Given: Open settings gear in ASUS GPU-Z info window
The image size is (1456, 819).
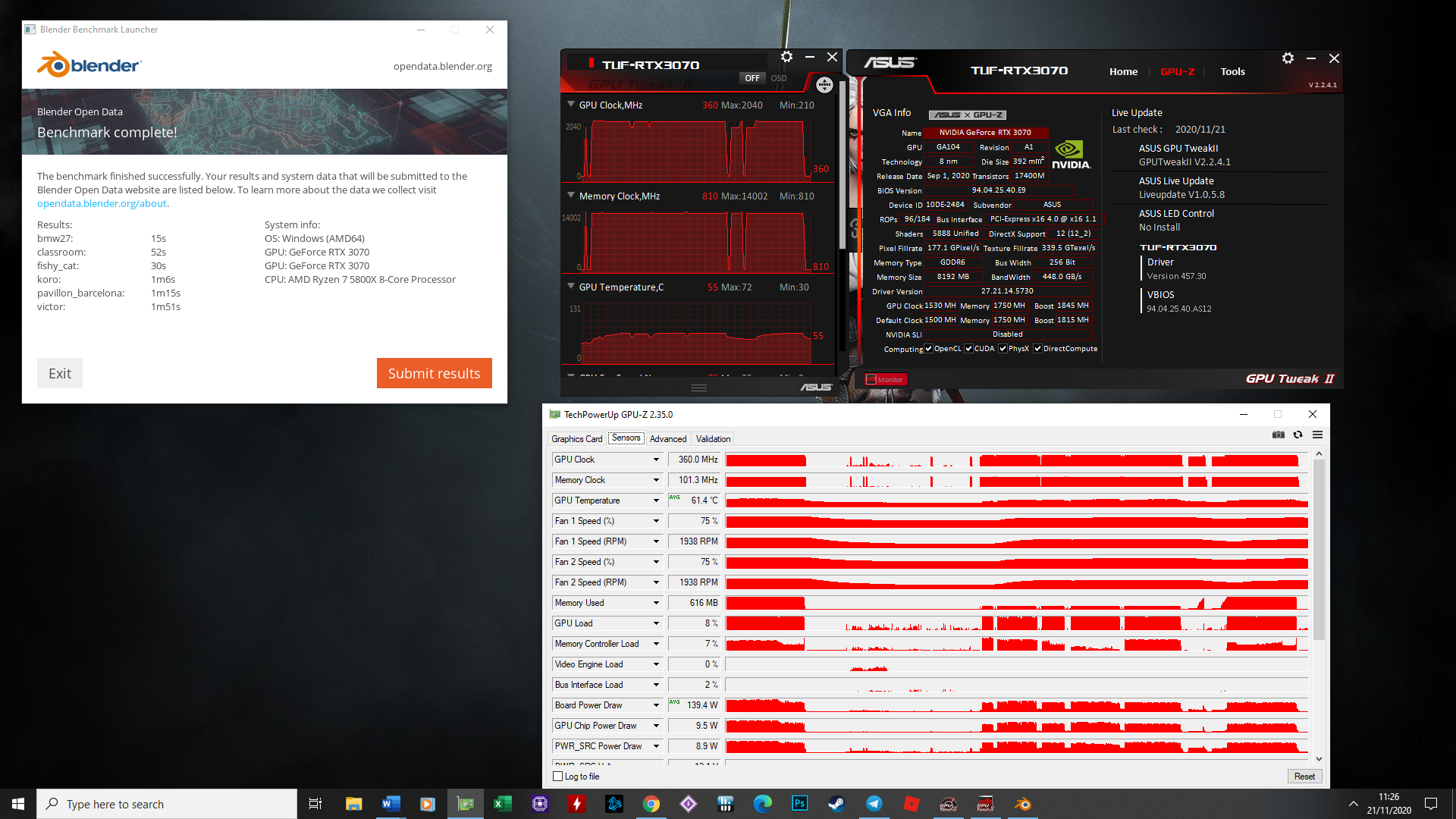Looking at the screenshot, I should [1288, 58].
